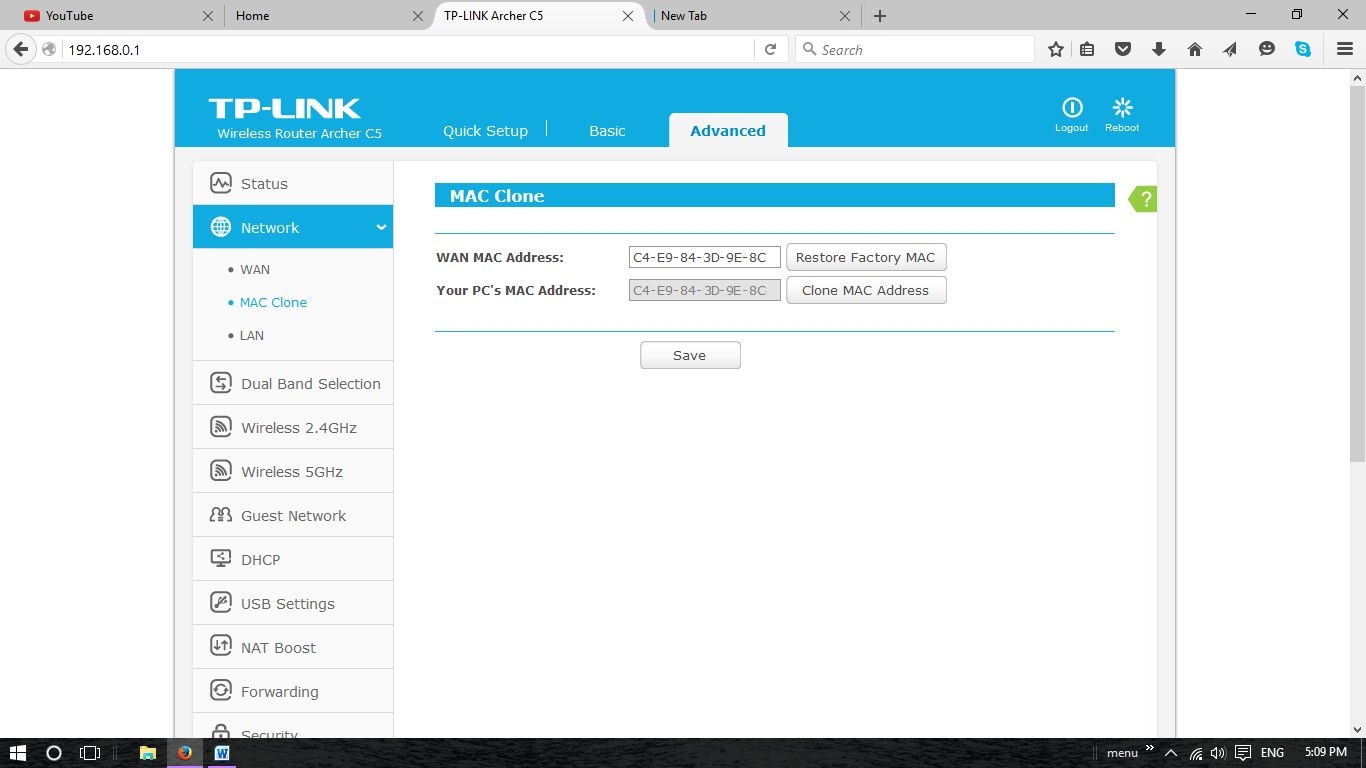Click the Wireless 2.4GHz icon

click(221, 427)
